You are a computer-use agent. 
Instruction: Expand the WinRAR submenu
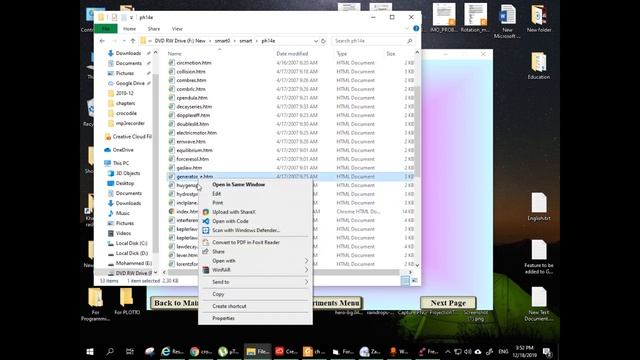pyautogui.click(x=256, y=269)
